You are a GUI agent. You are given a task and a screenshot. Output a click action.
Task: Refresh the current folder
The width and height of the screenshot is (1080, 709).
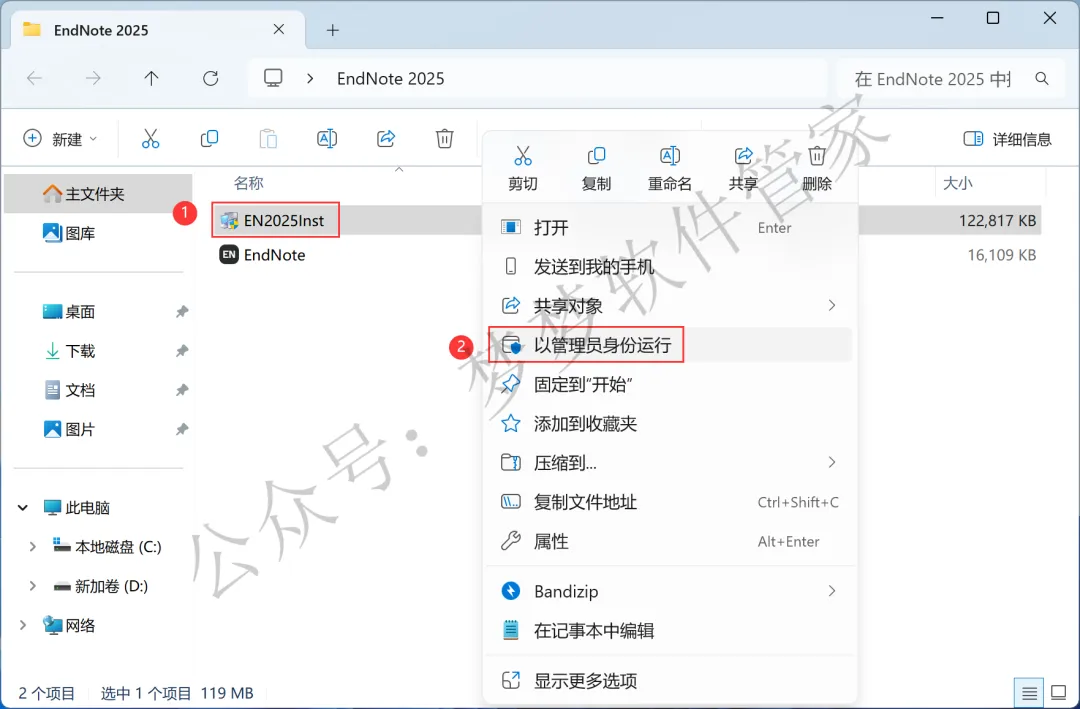pyautogui.click(x=211, y=79)
